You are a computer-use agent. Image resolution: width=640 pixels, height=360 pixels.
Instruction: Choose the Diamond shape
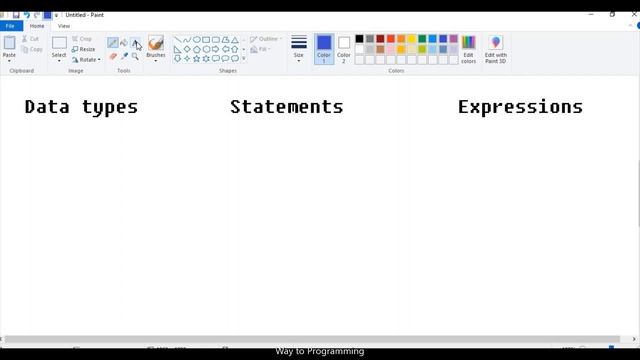click(187, 49)
